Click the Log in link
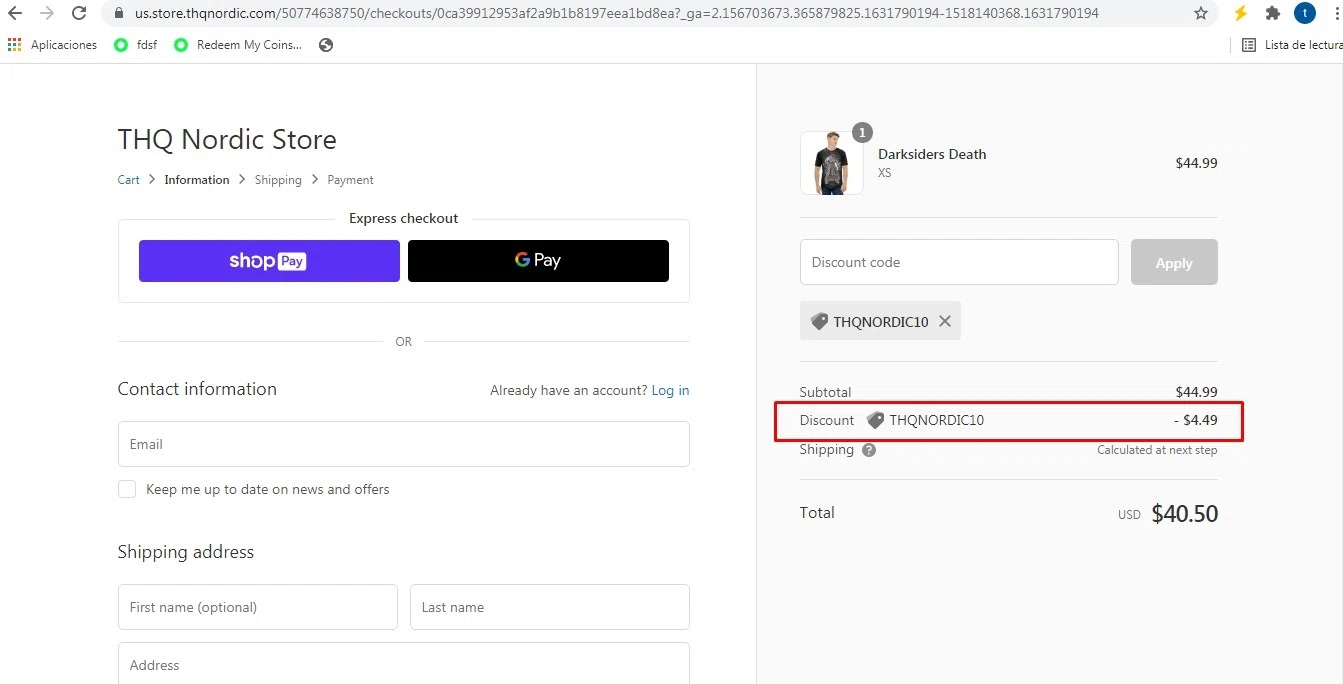 (670, 390)
